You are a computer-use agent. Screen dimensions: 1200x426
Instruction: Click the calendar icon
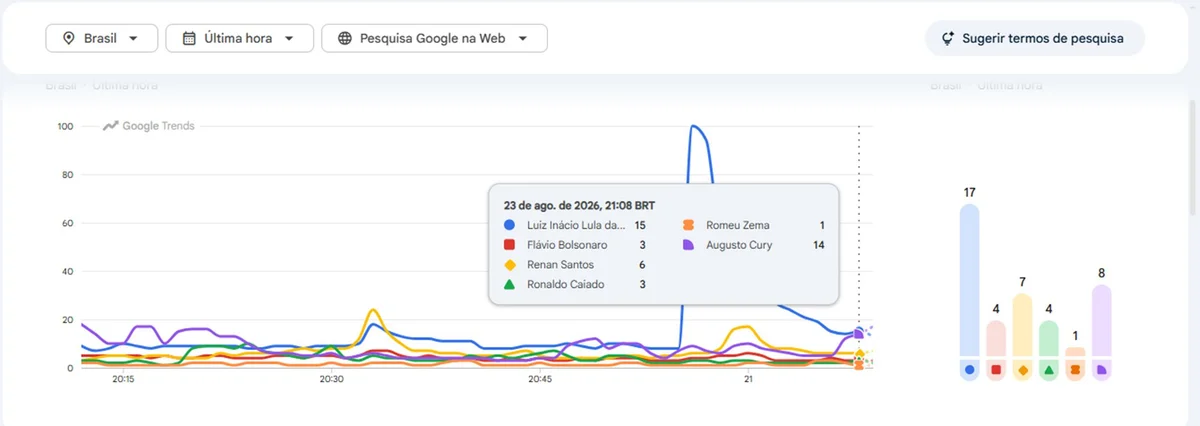[189, 38]
